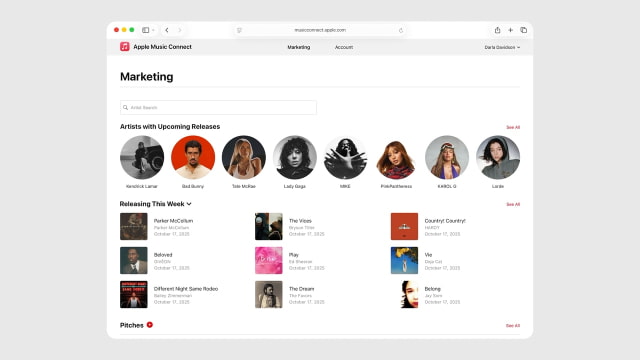Click the Artist Search field
Screen dimensions: 640x360
point(218,107)
